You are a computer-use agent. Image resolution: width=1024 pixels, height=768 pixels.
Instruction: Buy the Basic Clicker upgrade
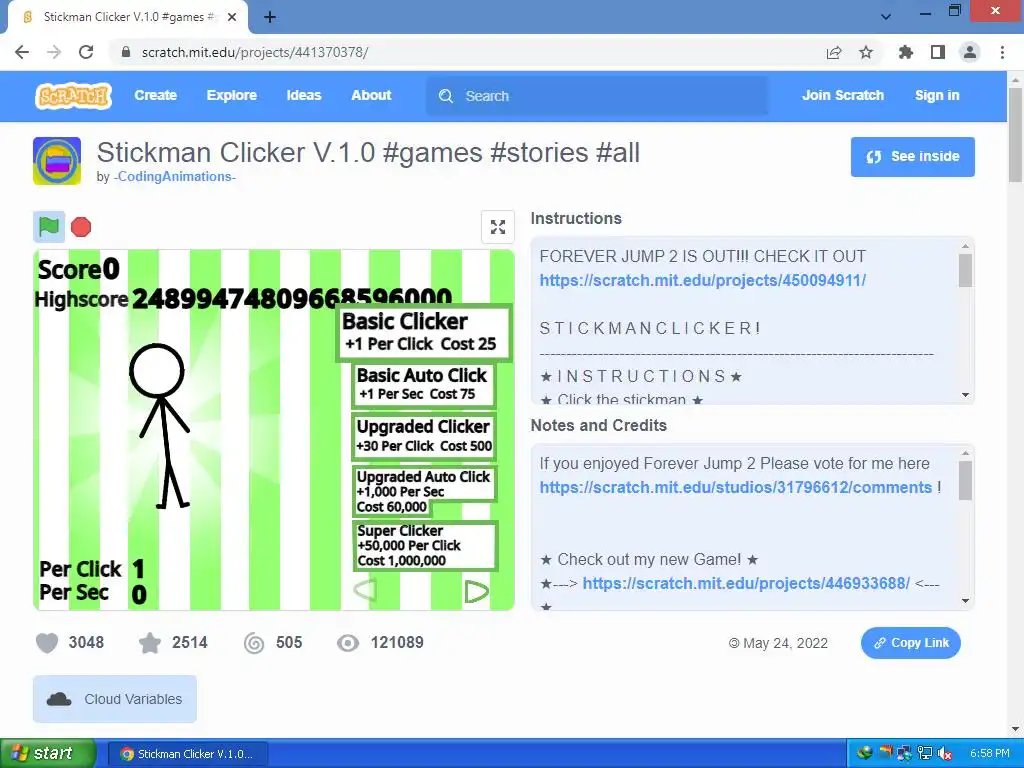coord(424,332)
